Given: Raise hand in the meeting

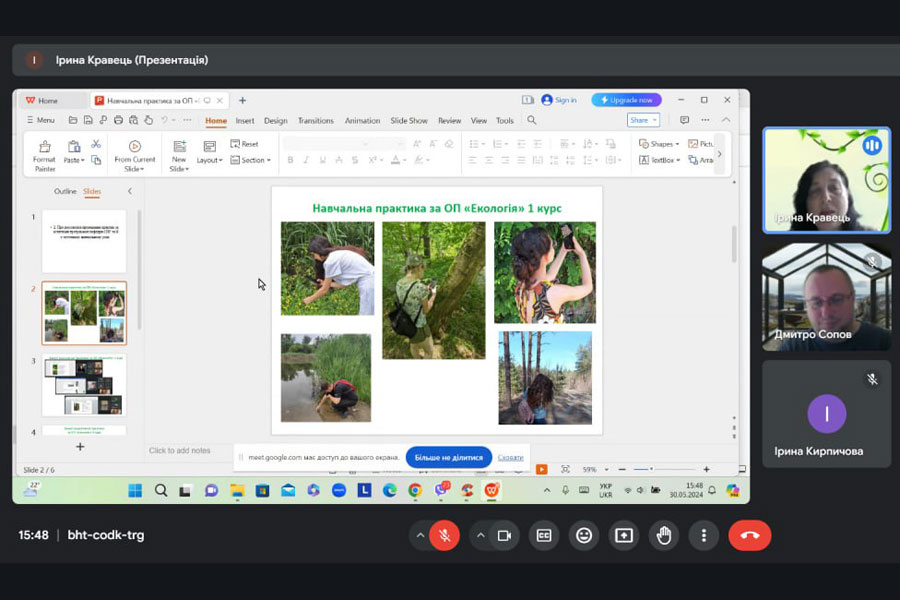Looking at the screenshot, I should click(663, 535).
